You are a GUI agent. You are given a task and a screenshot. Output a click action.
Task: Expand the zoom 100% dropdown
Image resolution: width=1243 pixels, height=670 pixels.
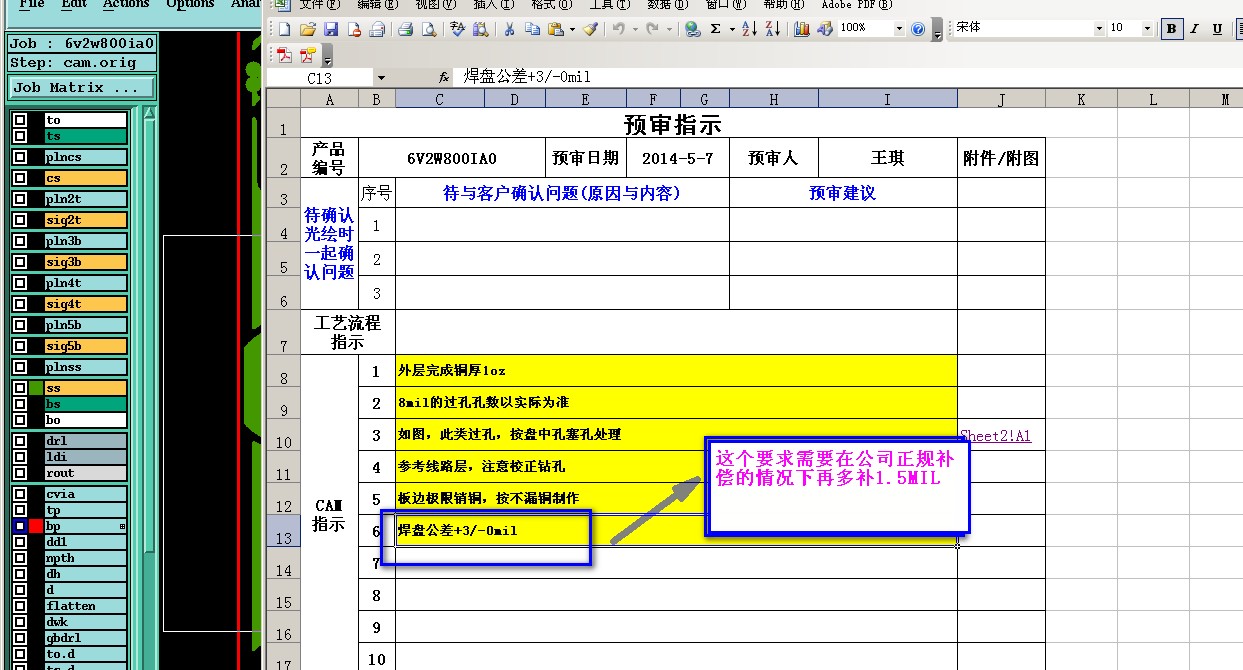click(899, 29)
